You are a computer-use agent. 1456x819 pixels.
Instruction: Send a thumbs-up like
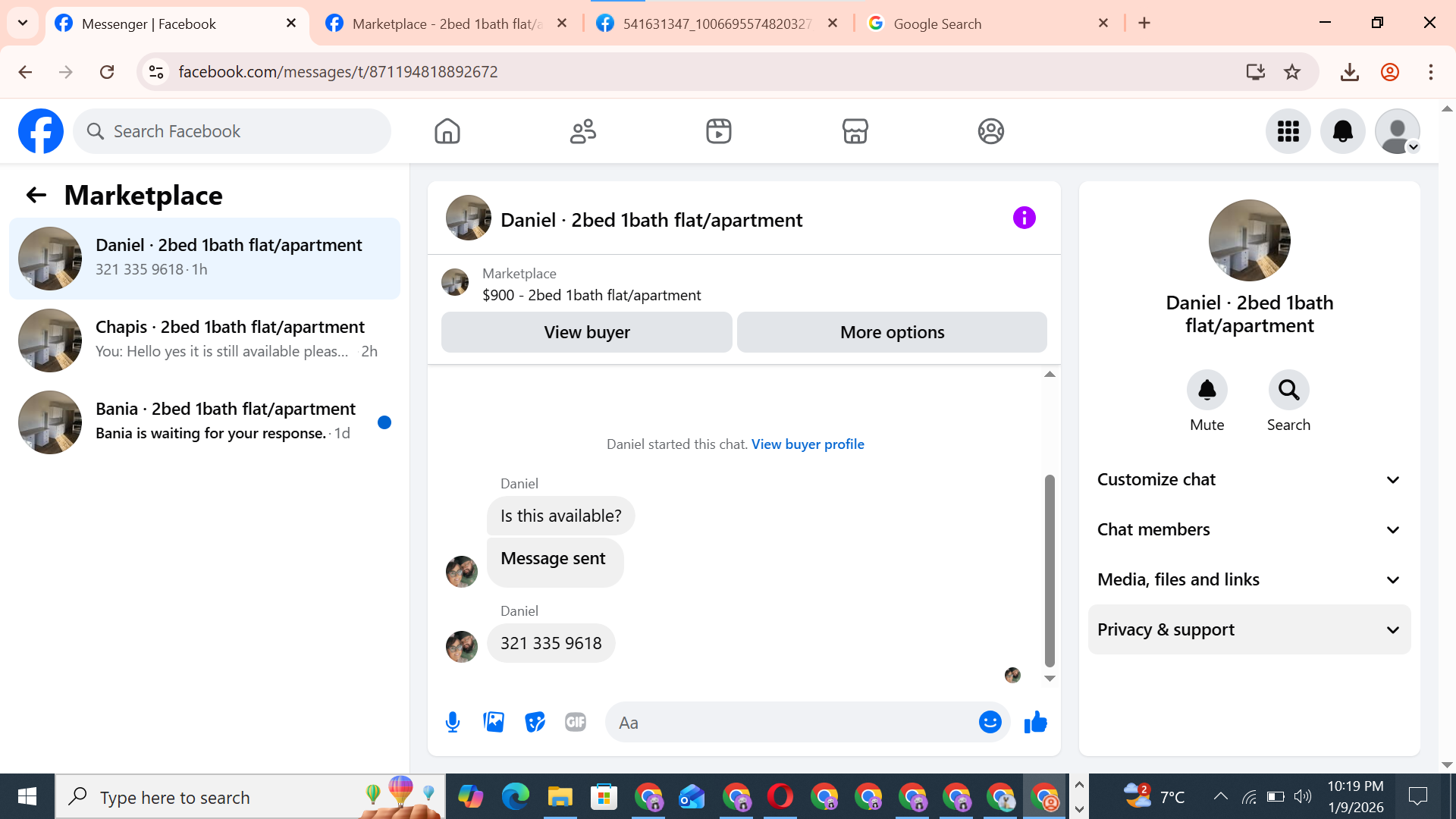click(1035, 722)
